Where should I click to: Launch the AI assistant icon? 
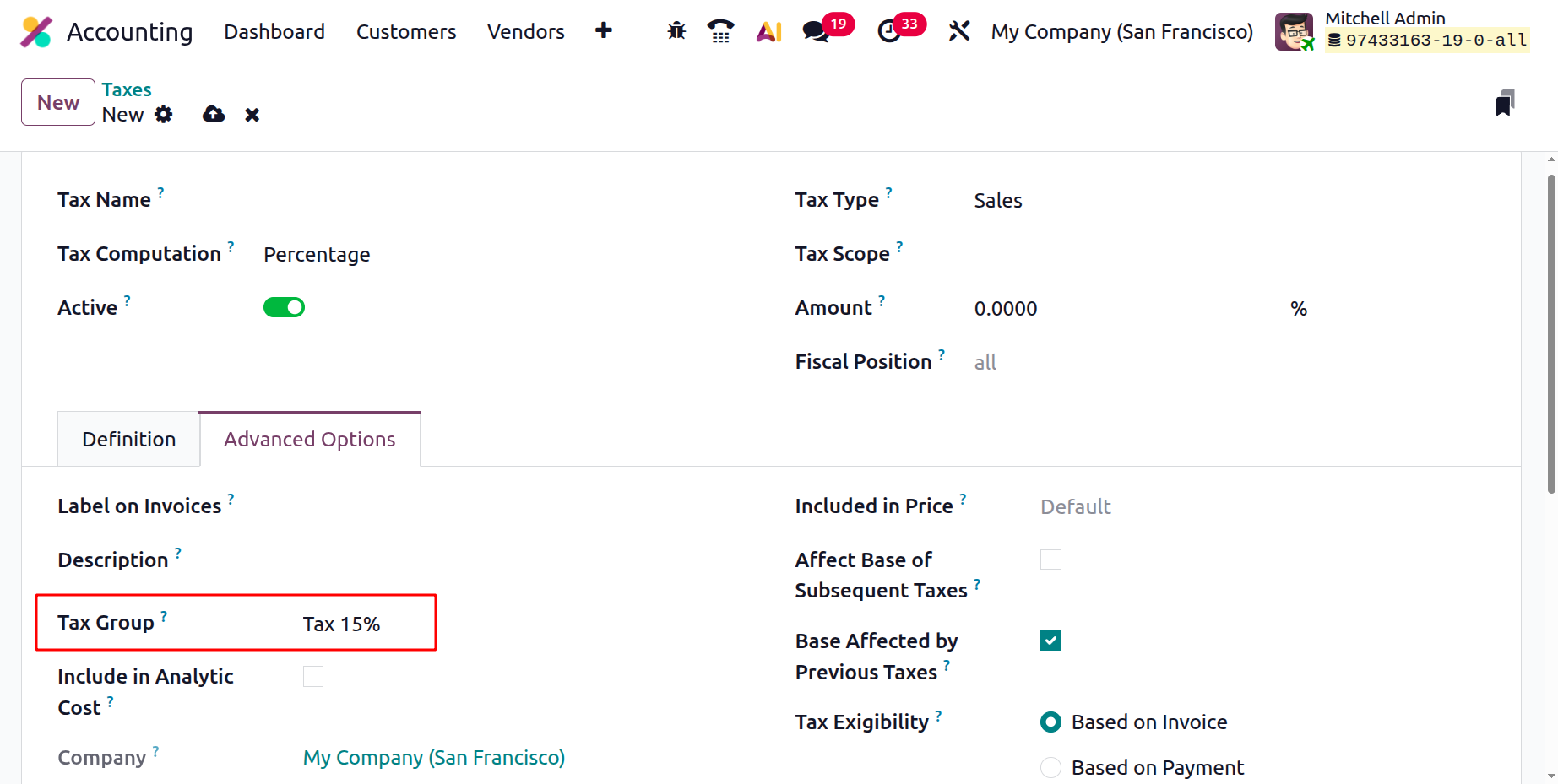pyautogui.click(x=769, y=31)
